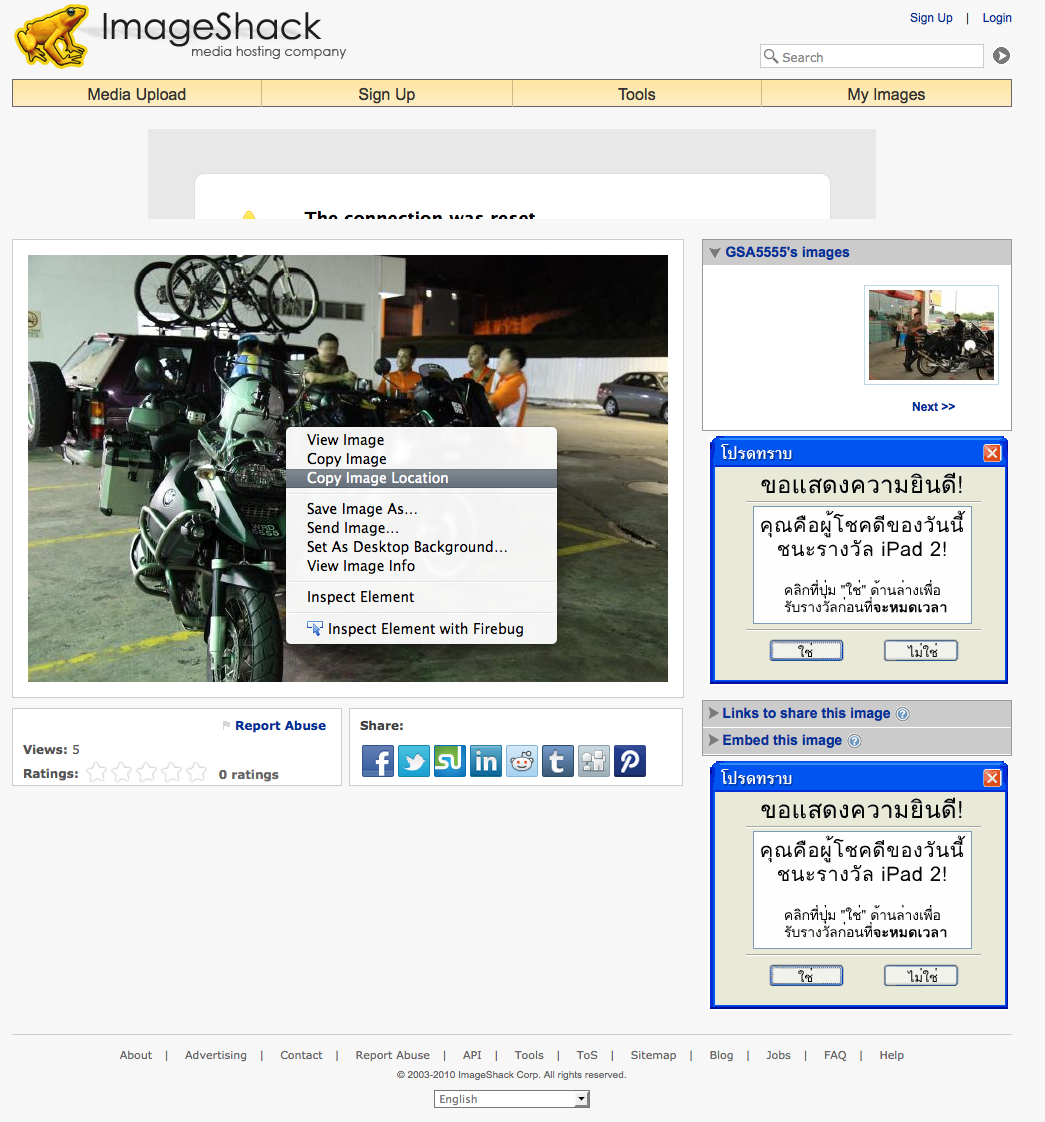This screenshot has height=1122, width=1045.
Task: Open help icon beside Links to share
Action: [x=903, y=714]
